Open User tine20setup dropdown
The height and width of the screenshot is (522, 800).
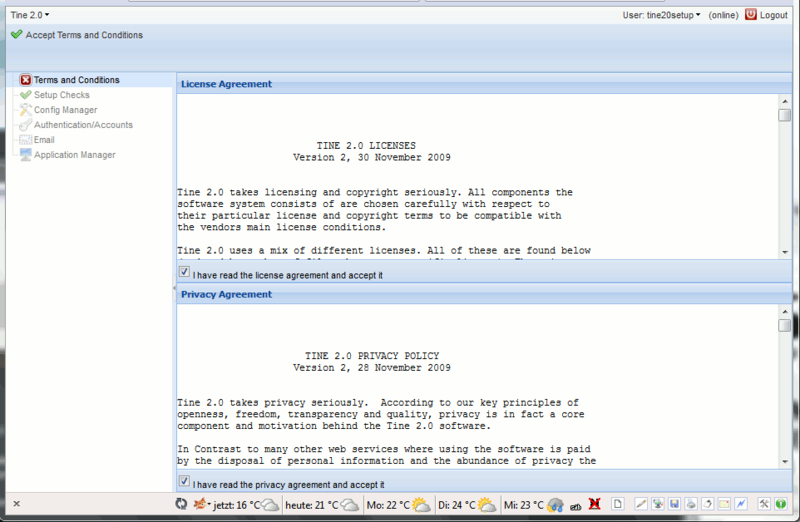[x=661, y=15]
